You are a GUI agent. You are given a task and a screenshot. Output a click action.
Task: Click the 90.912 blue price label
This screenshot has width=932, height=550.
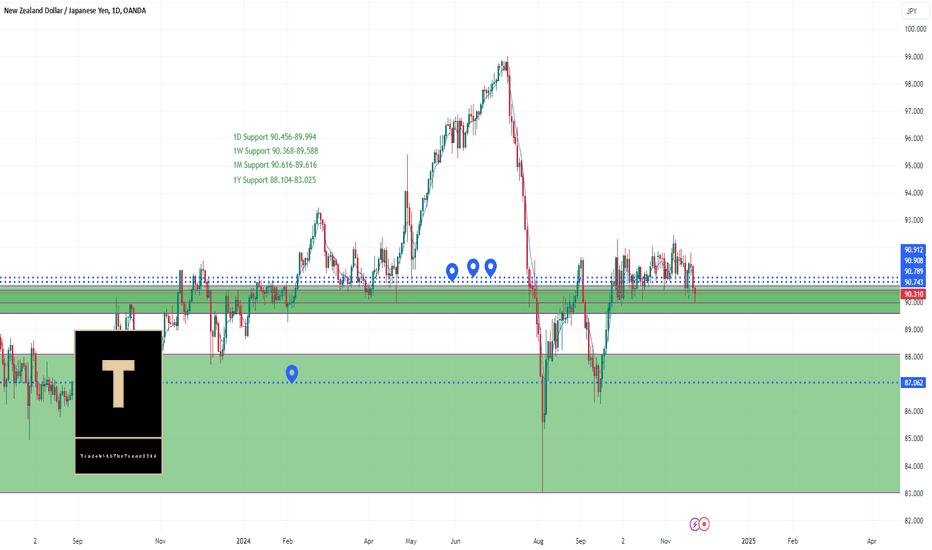point(914,250)
